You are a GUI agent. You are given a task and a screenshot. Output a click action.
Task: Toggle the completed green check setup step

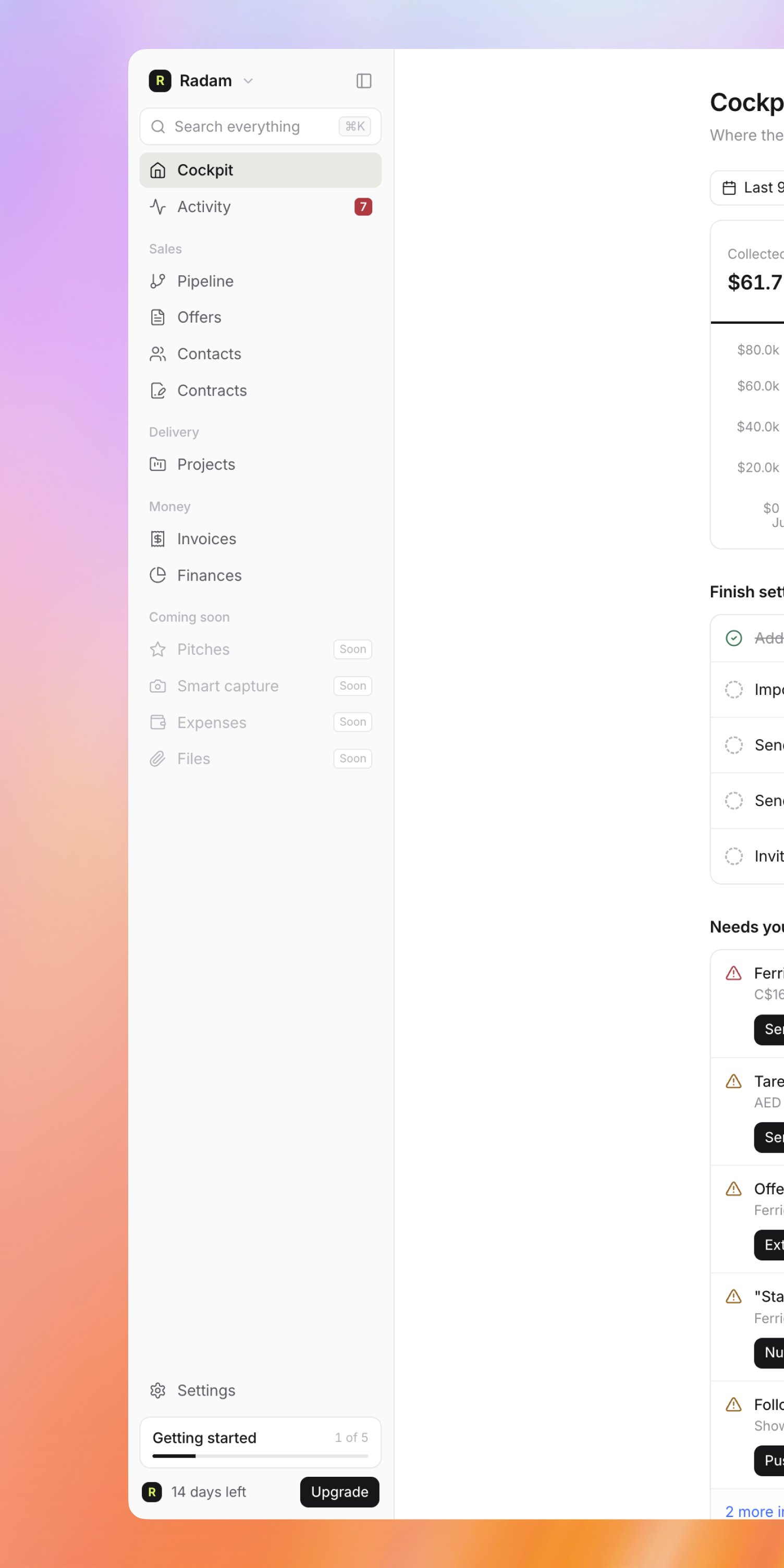pyautogui.click(x=733, y=638)
